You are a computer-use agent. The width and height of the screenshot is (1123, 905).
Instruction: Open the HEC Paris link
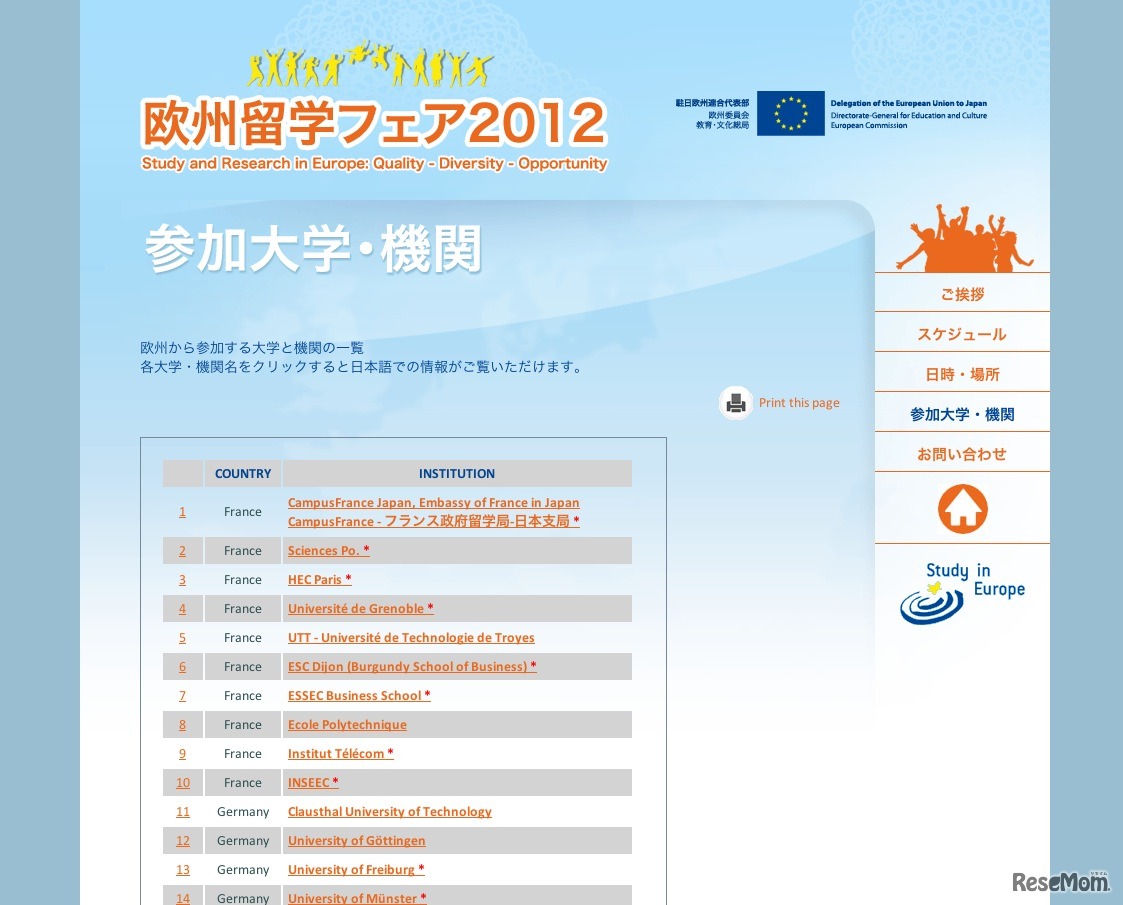[319, 580]
